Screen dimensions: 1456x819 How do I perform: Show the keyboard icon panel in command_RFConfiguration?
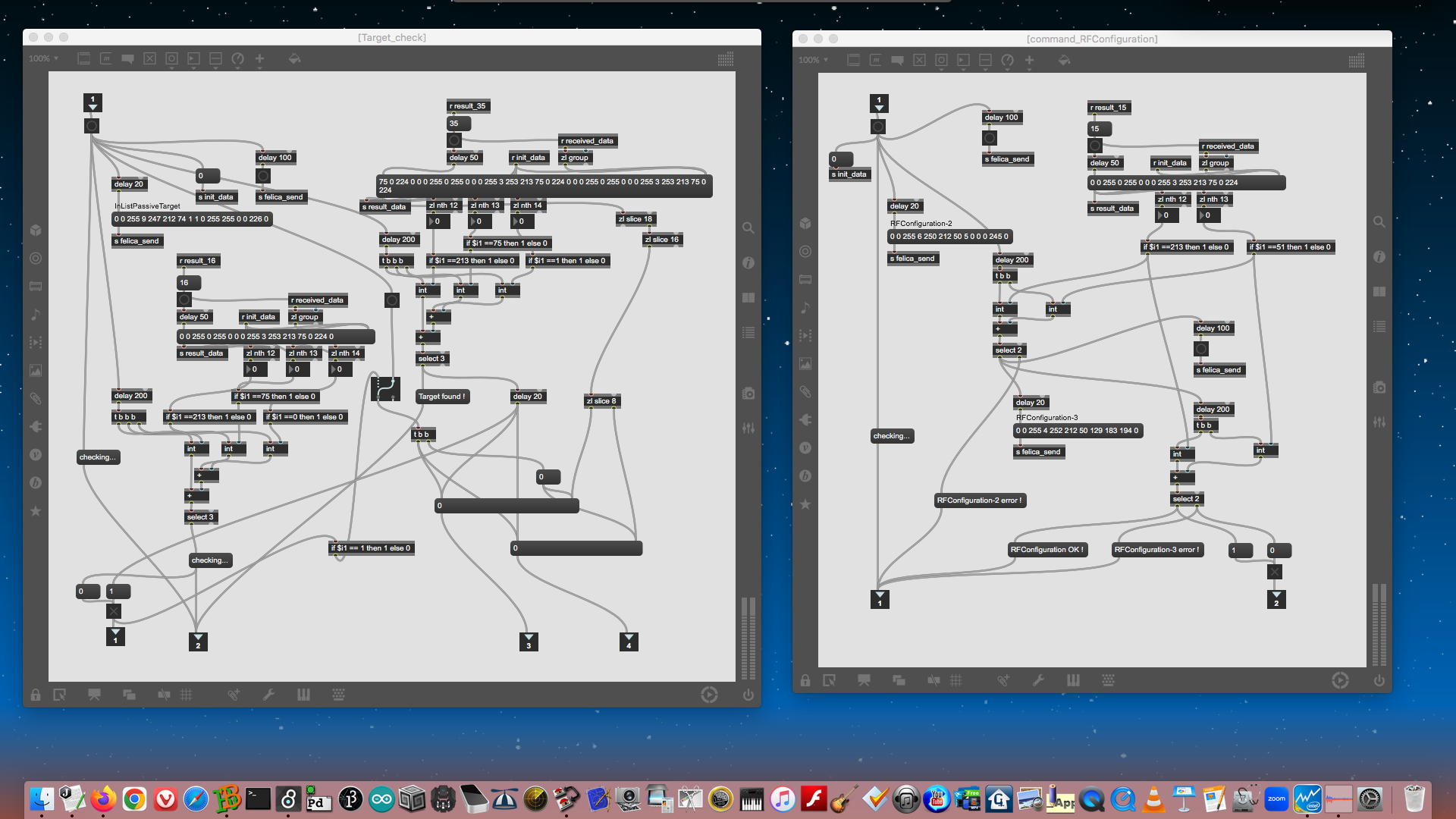[1108, 680]
